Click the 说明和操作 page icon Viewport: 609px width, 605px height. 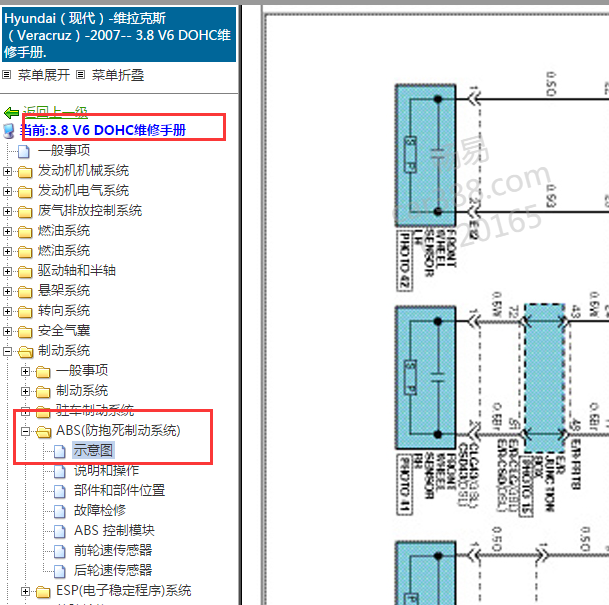[60, 471]
